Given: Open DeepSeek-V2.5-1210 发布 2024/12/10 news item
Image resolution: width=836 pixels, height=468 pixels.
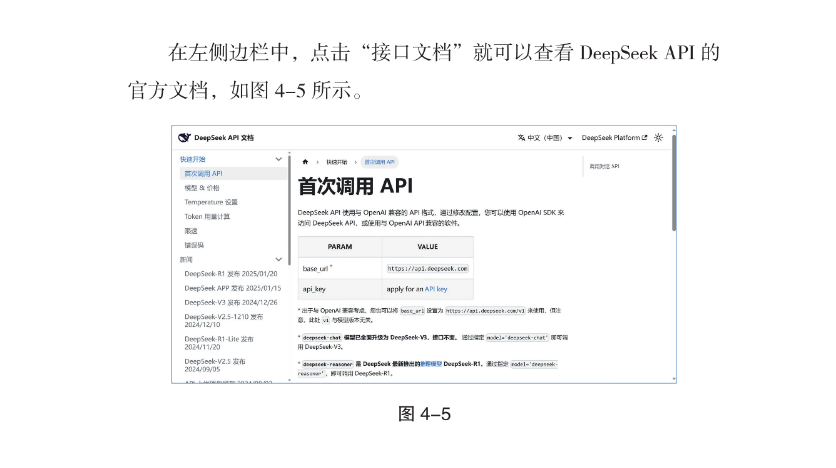Looking at the screenshot, I should tap(224, 320).
